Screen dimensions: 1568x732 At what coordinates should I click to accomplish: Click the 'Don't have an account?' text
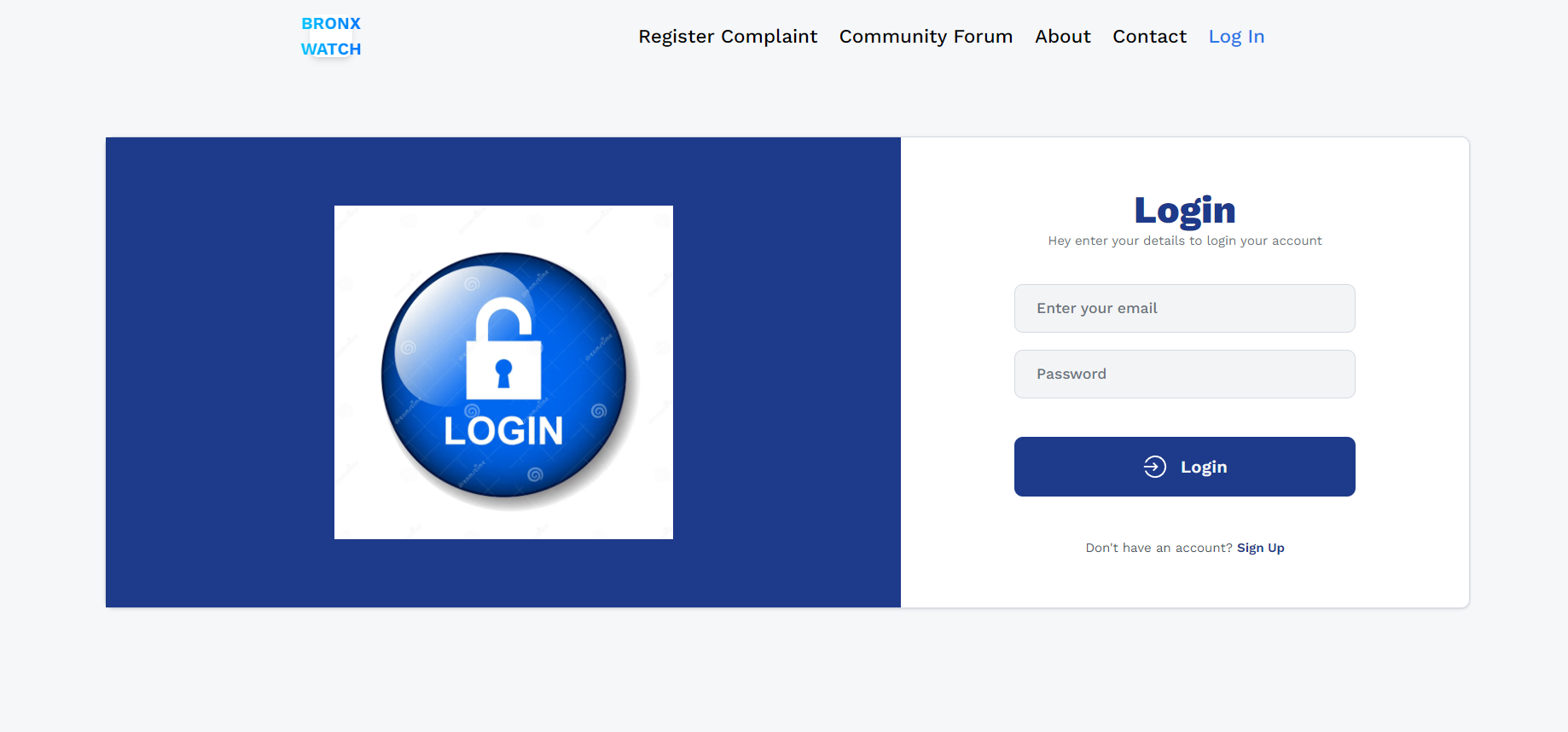pyautogui.click(x=1159, y=548)
